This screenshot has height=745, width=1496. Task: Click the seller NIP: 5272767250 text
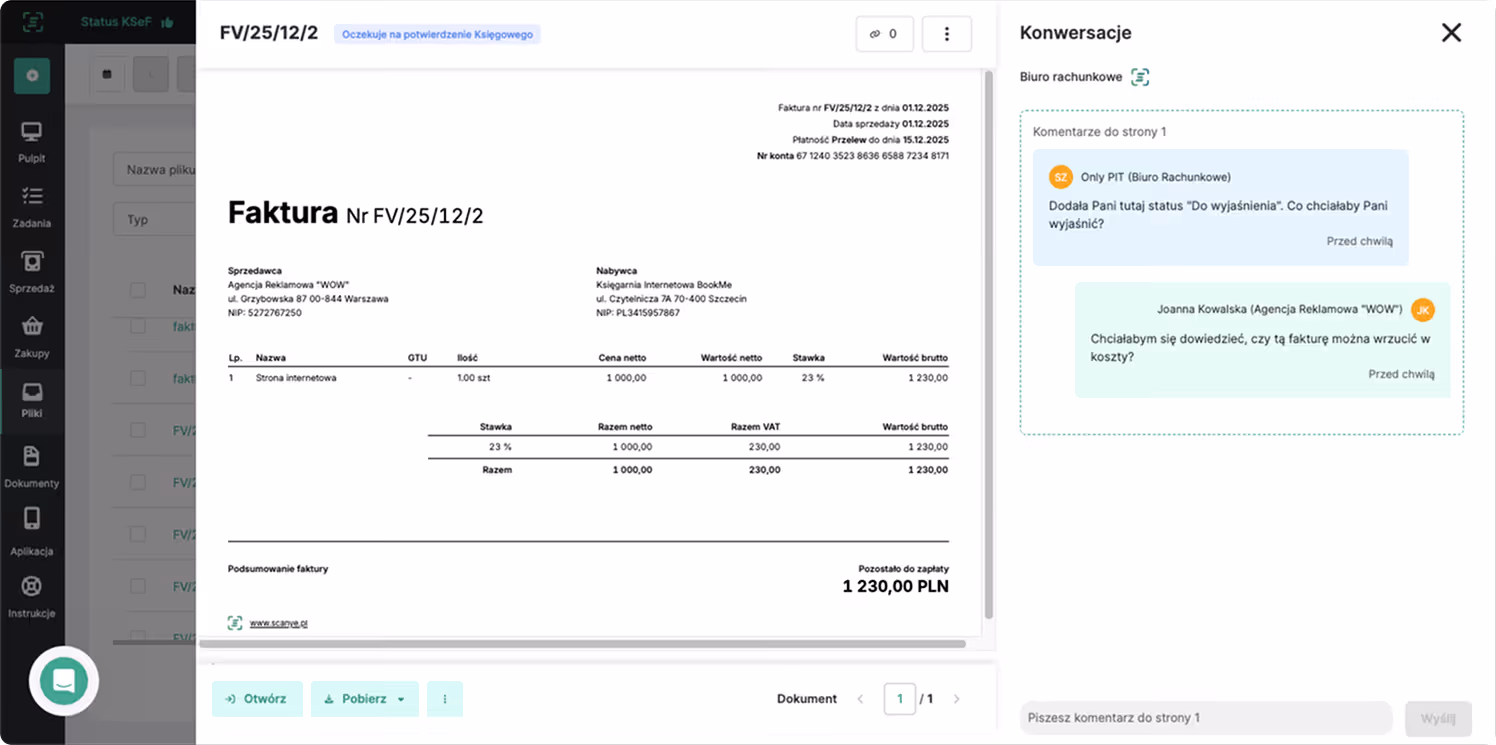(265, 313)
